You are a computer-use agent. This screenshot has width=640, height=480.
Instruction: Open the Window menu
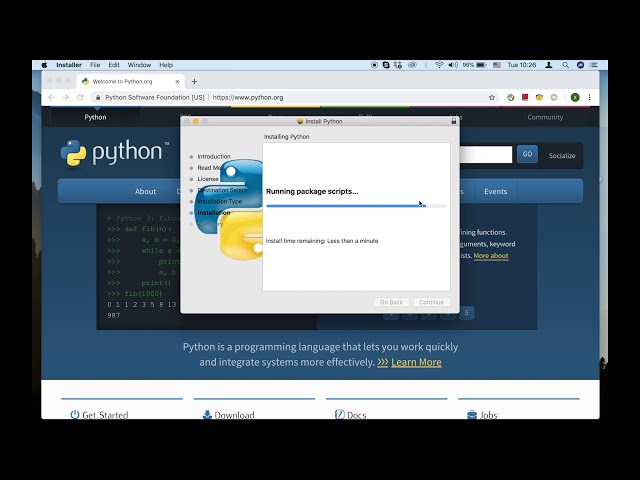point(139,65)
